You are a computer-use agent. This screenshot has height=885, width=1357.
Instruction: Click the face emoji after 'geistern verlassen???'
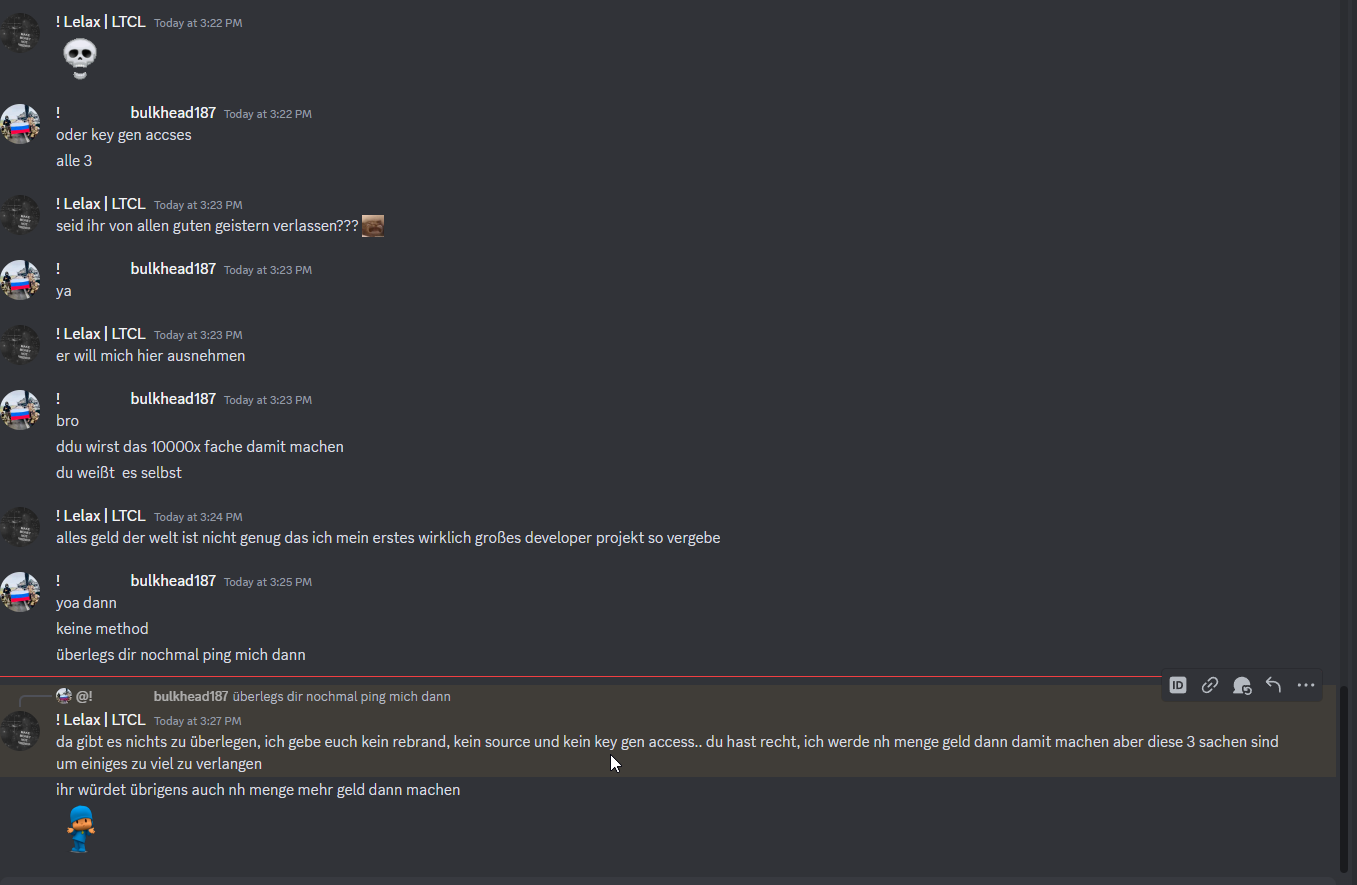click(x=373, y=226)
